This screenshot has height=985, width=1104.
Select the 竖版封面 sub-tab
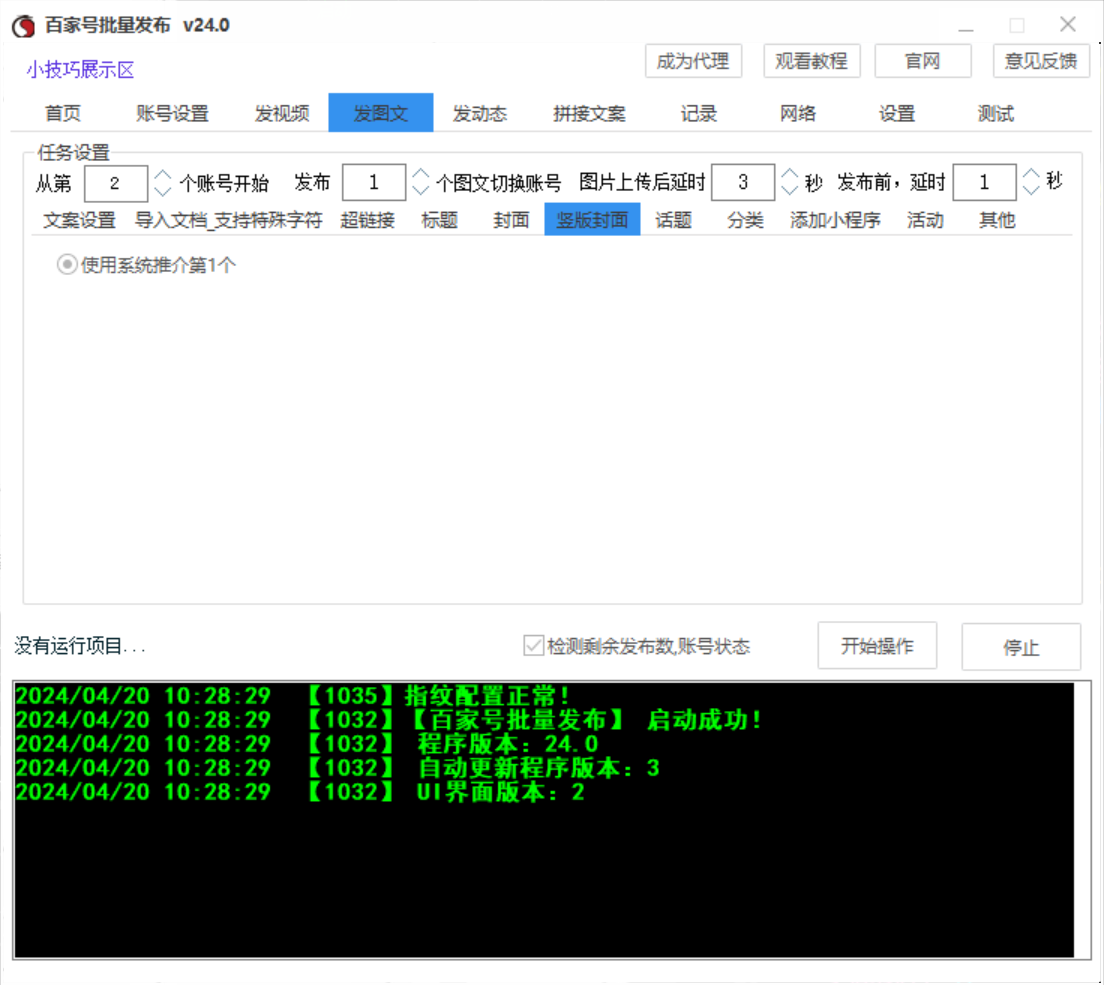592,220
